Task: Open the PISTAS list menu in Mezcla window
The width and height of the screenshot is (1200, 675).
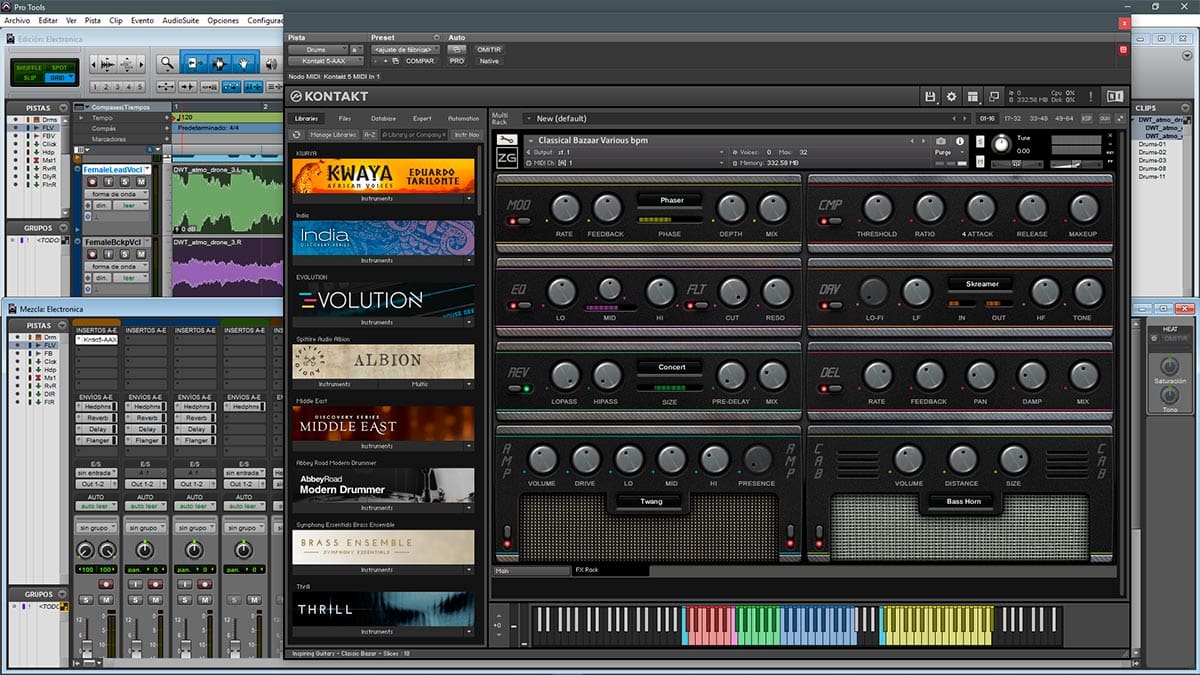Action: coord(64,325)
